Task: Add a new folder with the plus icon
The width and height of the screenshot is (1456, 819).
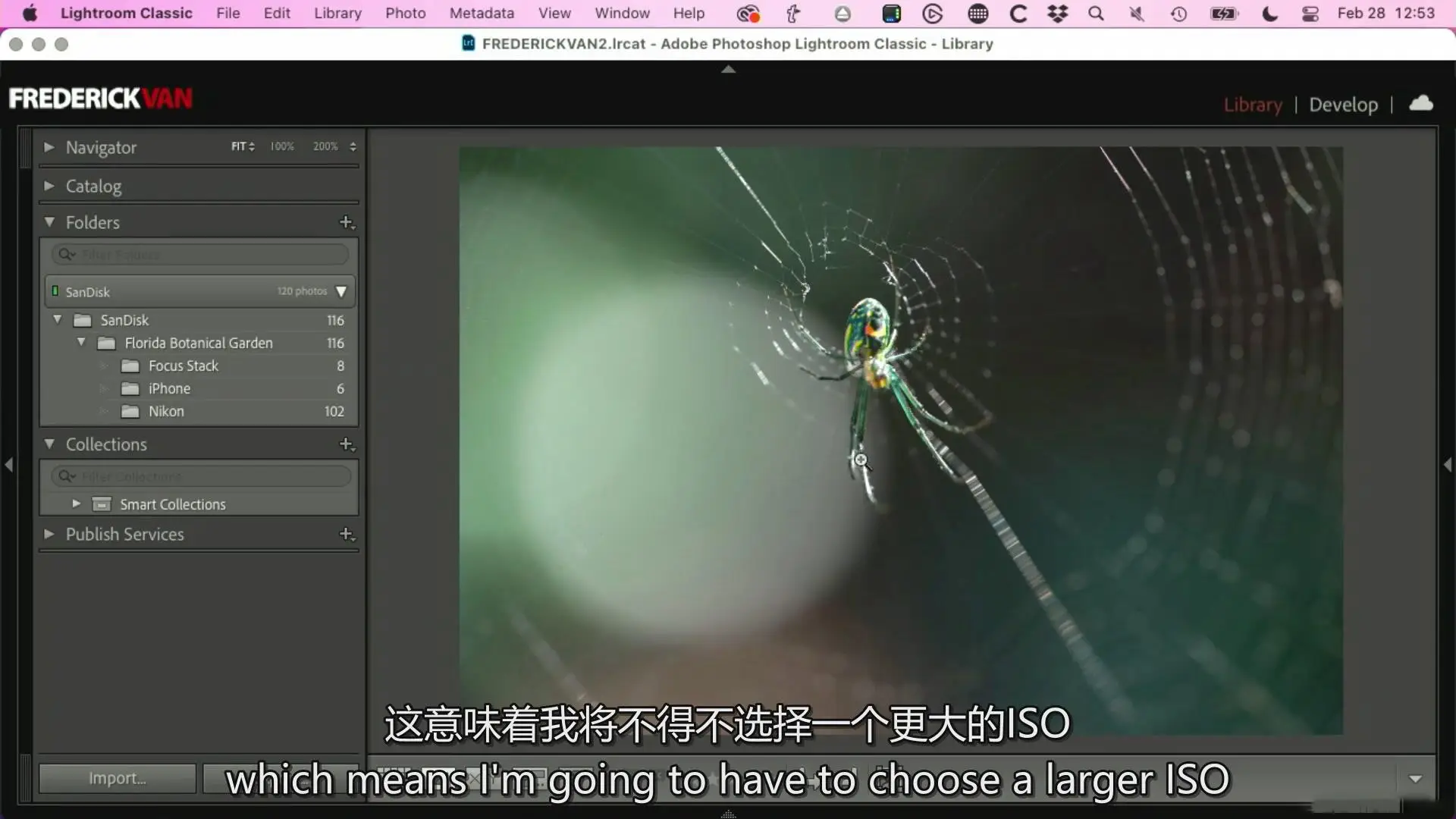Action: (x=347, y=222)
